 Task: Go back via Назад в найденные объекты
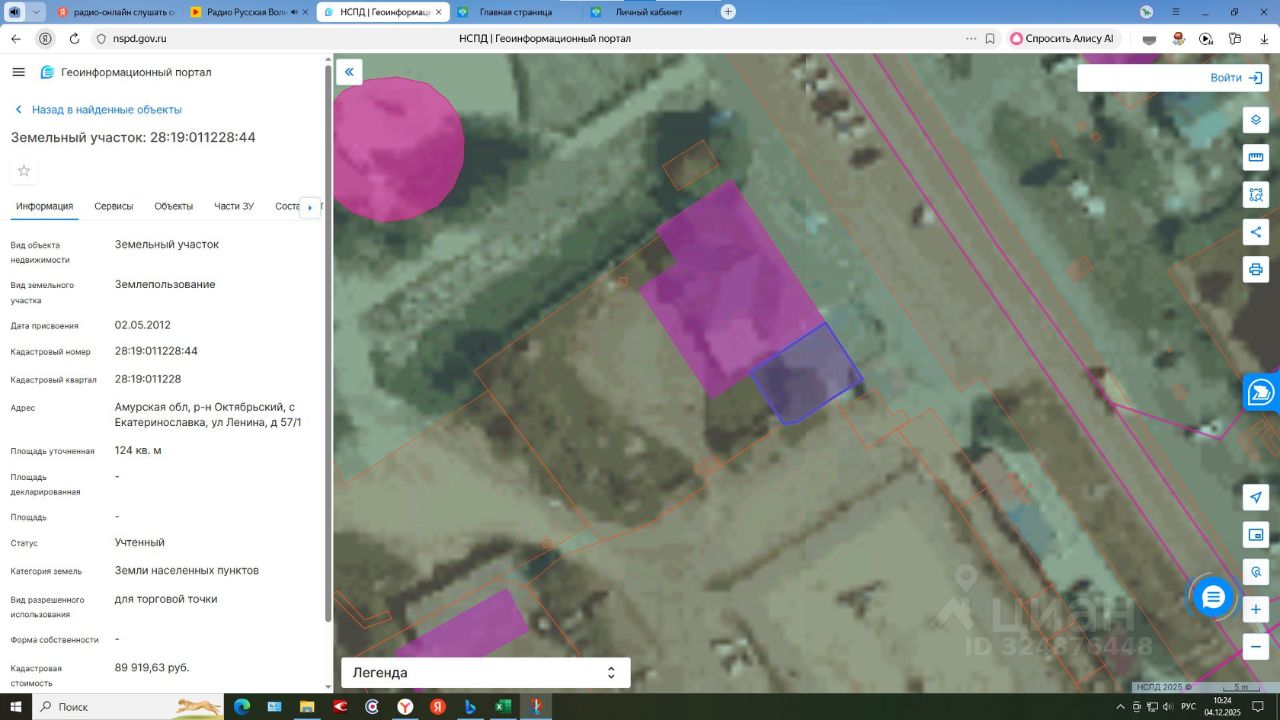(98, 110)
